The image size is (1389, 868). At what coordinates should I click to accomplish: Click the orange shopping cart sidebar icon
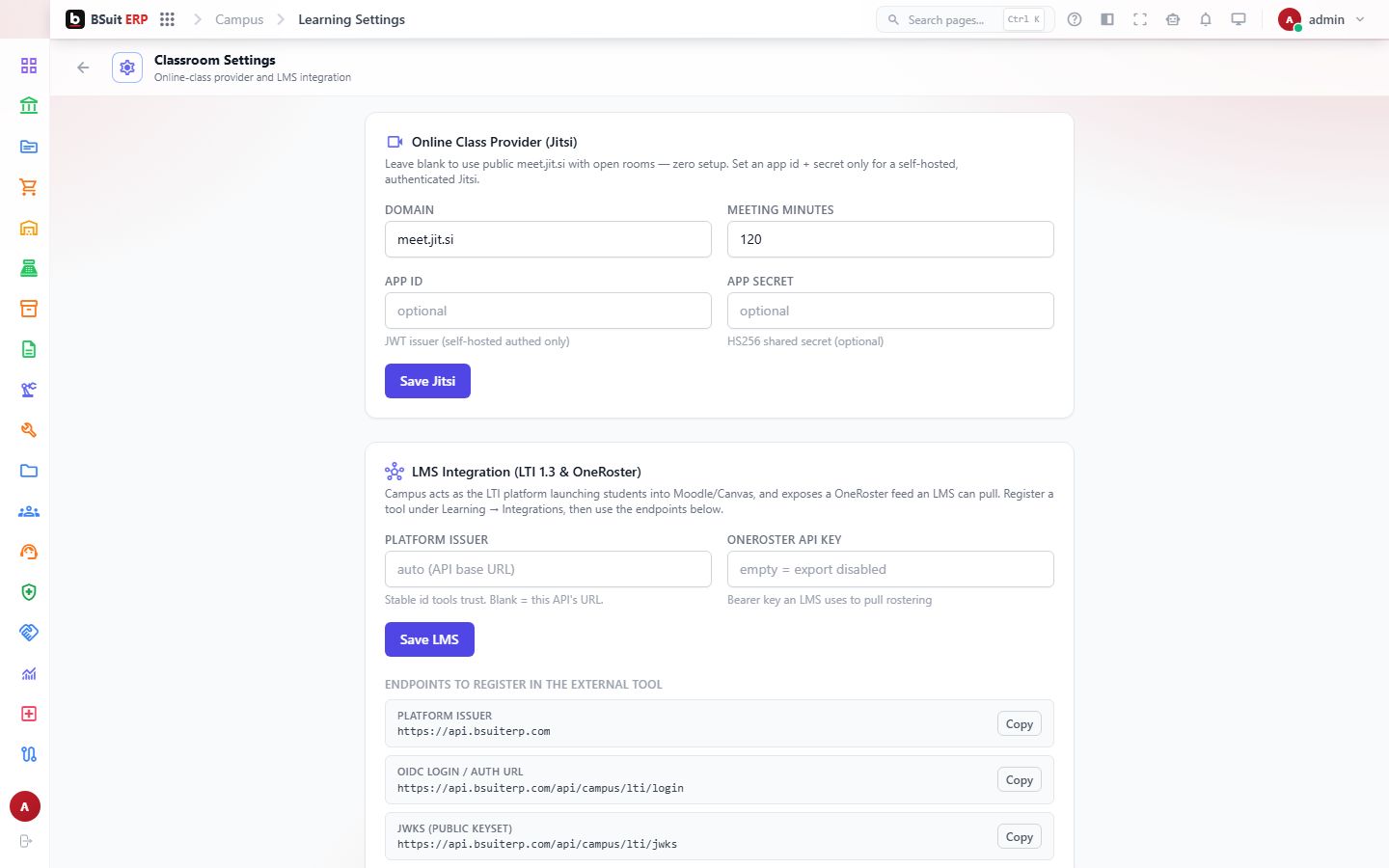29,187
